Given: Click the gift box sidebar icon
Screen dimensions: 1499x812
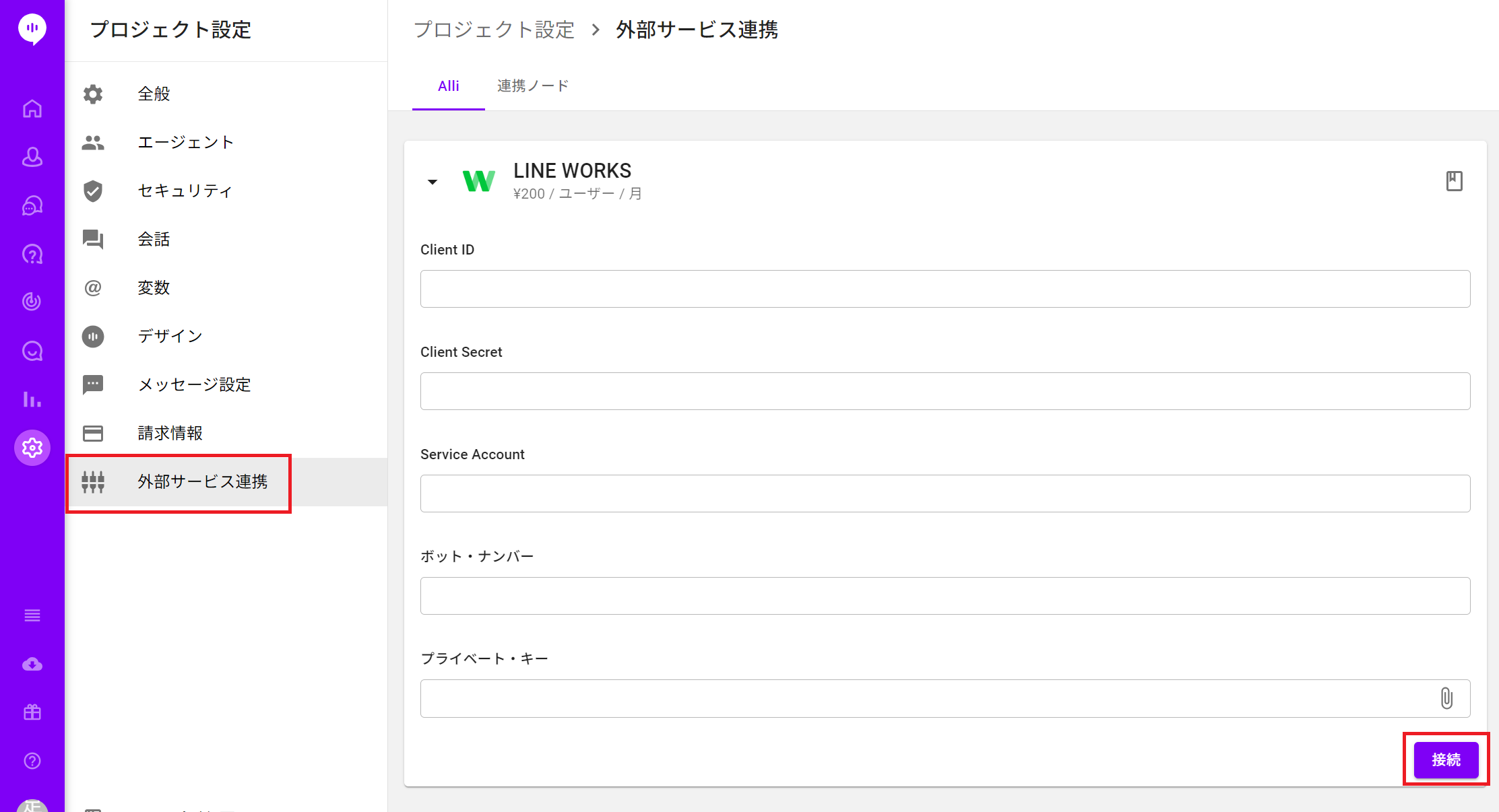Looking at the screenshot, I should point(32,712).
